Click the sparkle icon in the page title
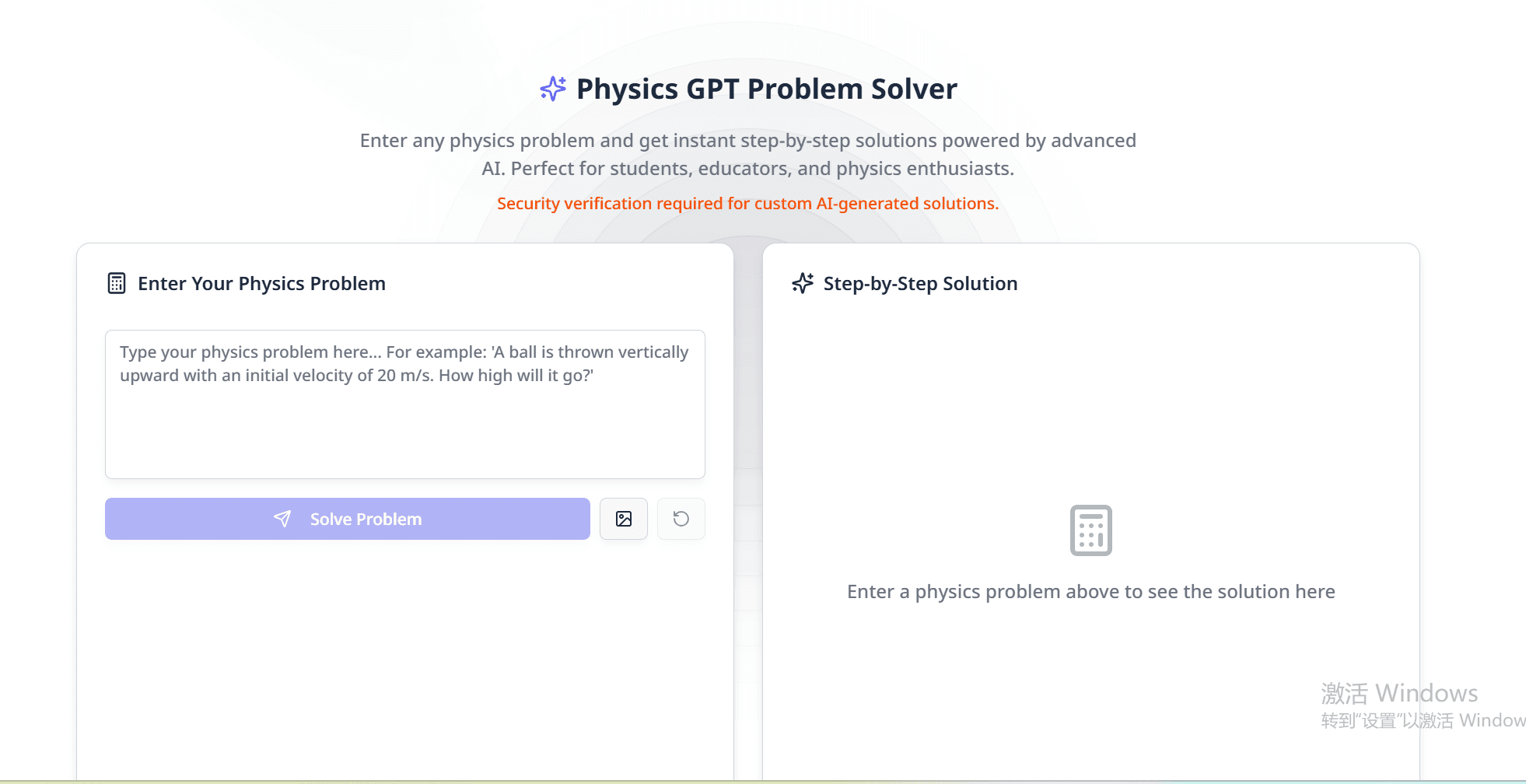 point(552,89)
